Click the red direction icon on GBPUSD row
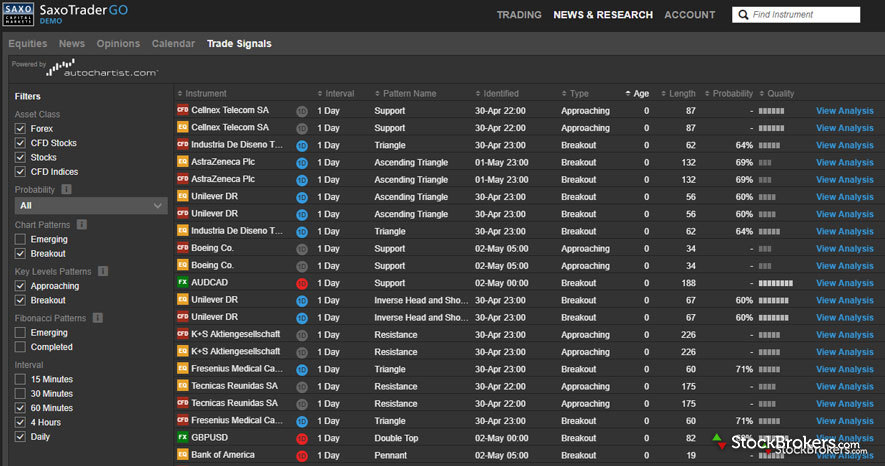 click(x=302, y=438)
